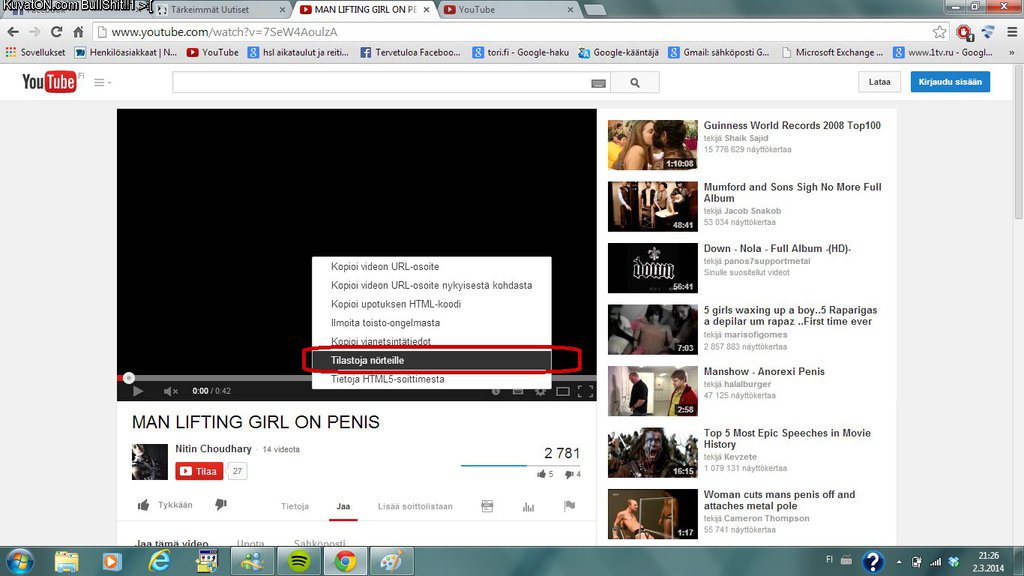This screenshot has height=576, width=1024.
Task: Click the video play button
Action: pos(138,391)
